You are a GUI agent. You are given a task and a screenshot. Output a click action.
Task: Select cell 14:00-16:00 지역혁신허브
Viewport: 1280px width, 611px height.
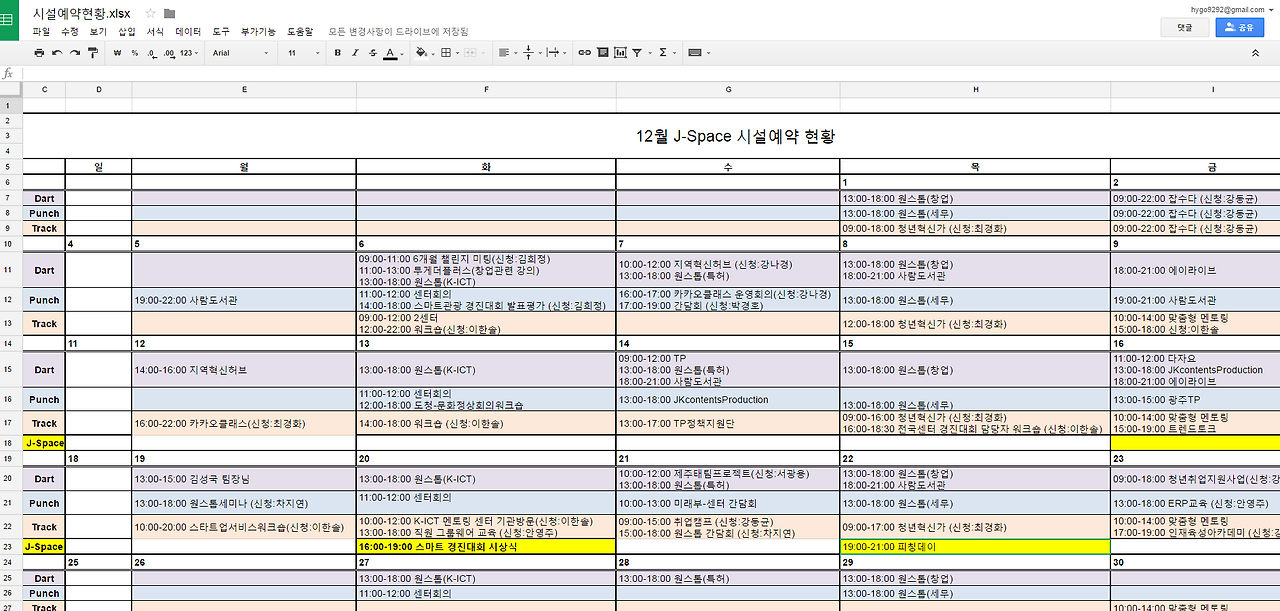pos(244,370)
